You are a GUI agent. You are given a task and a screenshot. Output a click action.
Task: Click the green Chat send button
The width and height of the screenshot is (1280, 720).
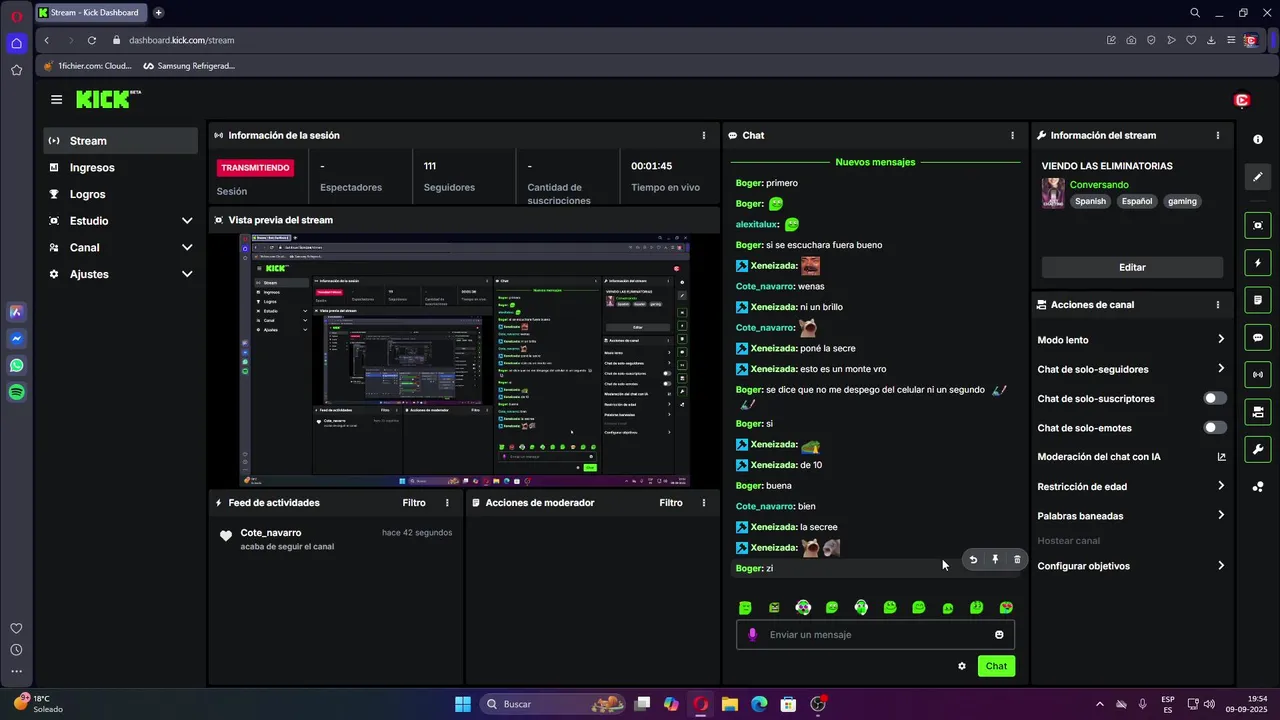(x=996, y=666)
